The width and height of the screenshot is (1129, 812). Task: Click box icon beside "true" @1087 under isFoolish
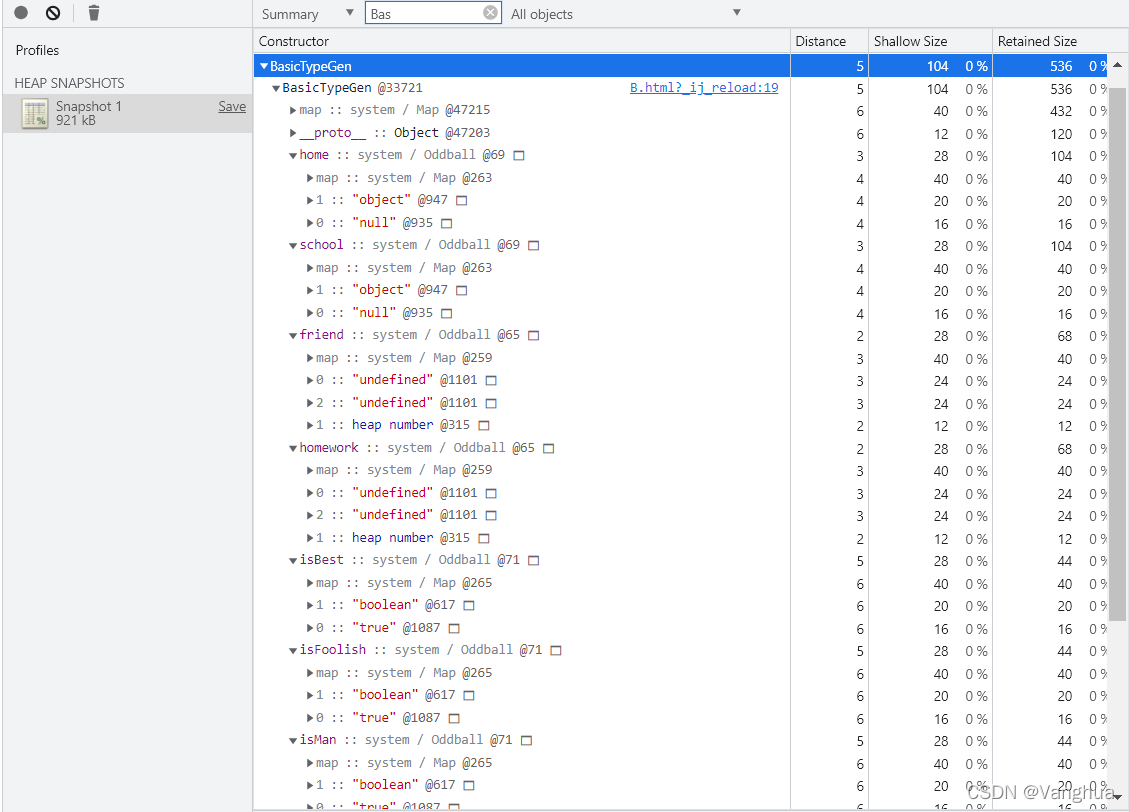click(454, 718)
